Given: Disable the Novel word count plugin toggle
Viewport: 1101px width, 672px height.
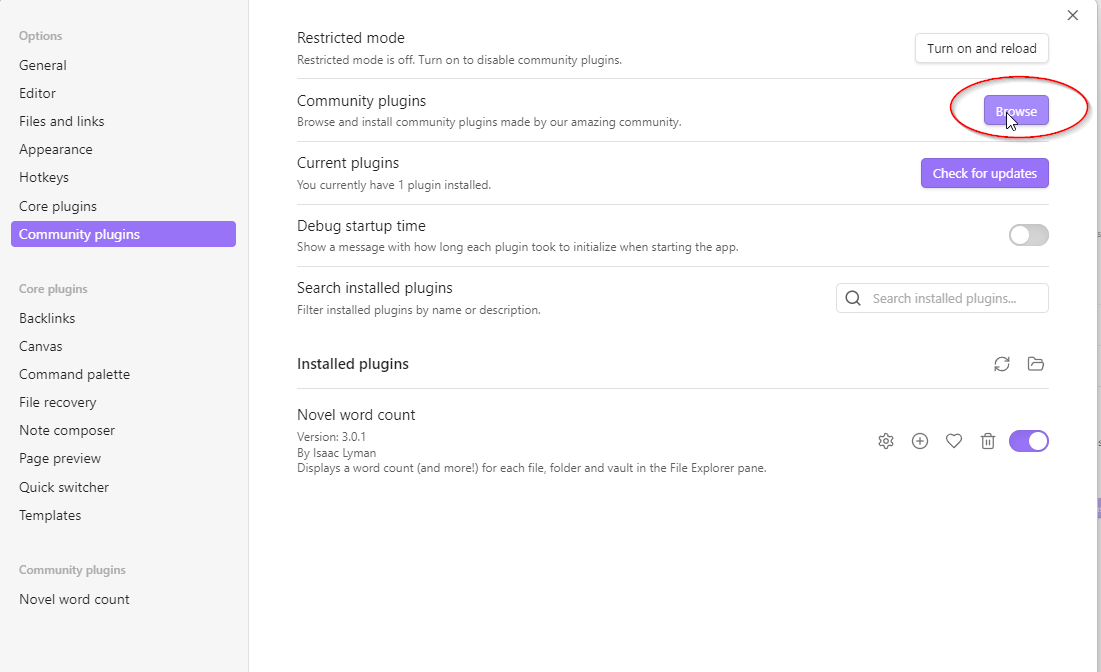Looking at the screenshot, I should [x=1028, y=441].
